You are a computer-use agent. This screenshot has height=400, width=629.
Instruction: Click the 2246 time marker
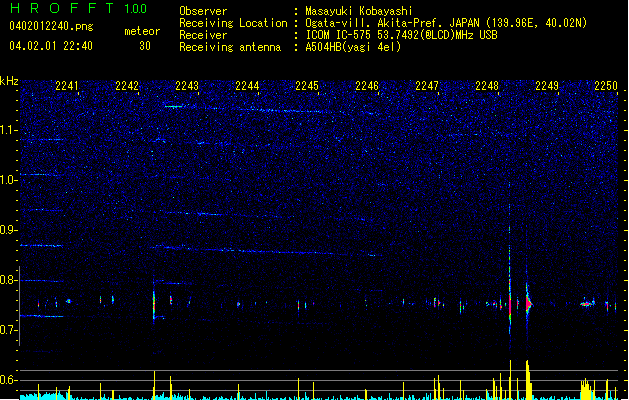[x=367, y=85]
